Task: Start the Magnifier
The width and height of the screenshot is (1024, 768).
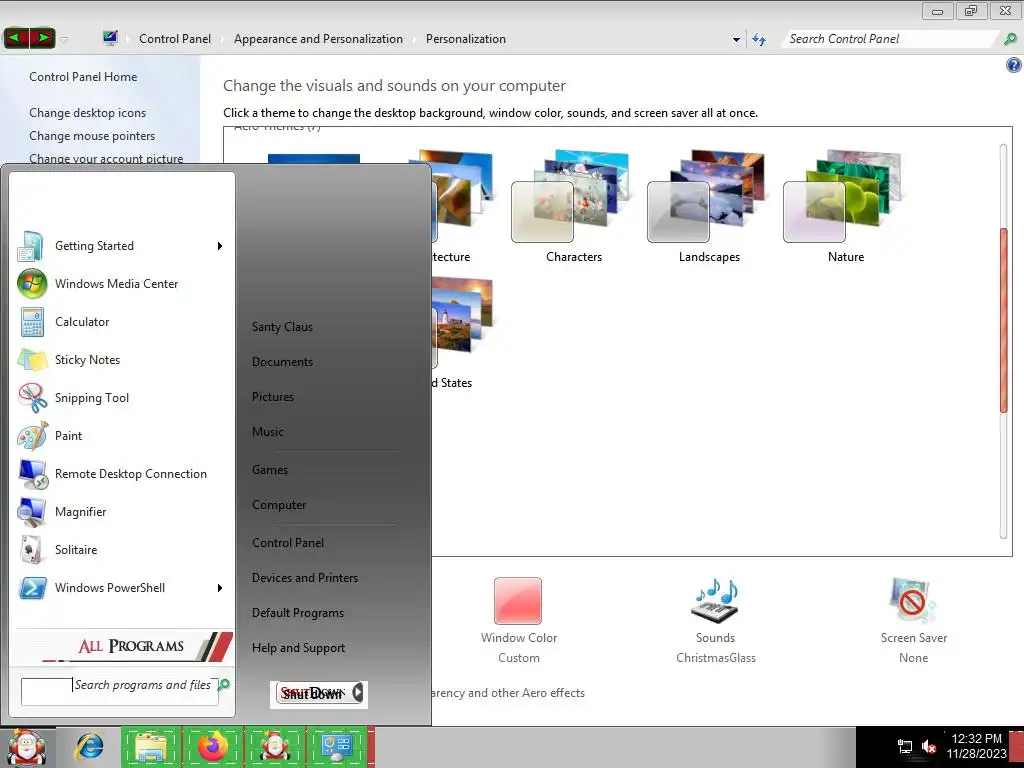Action: (120, 511)
